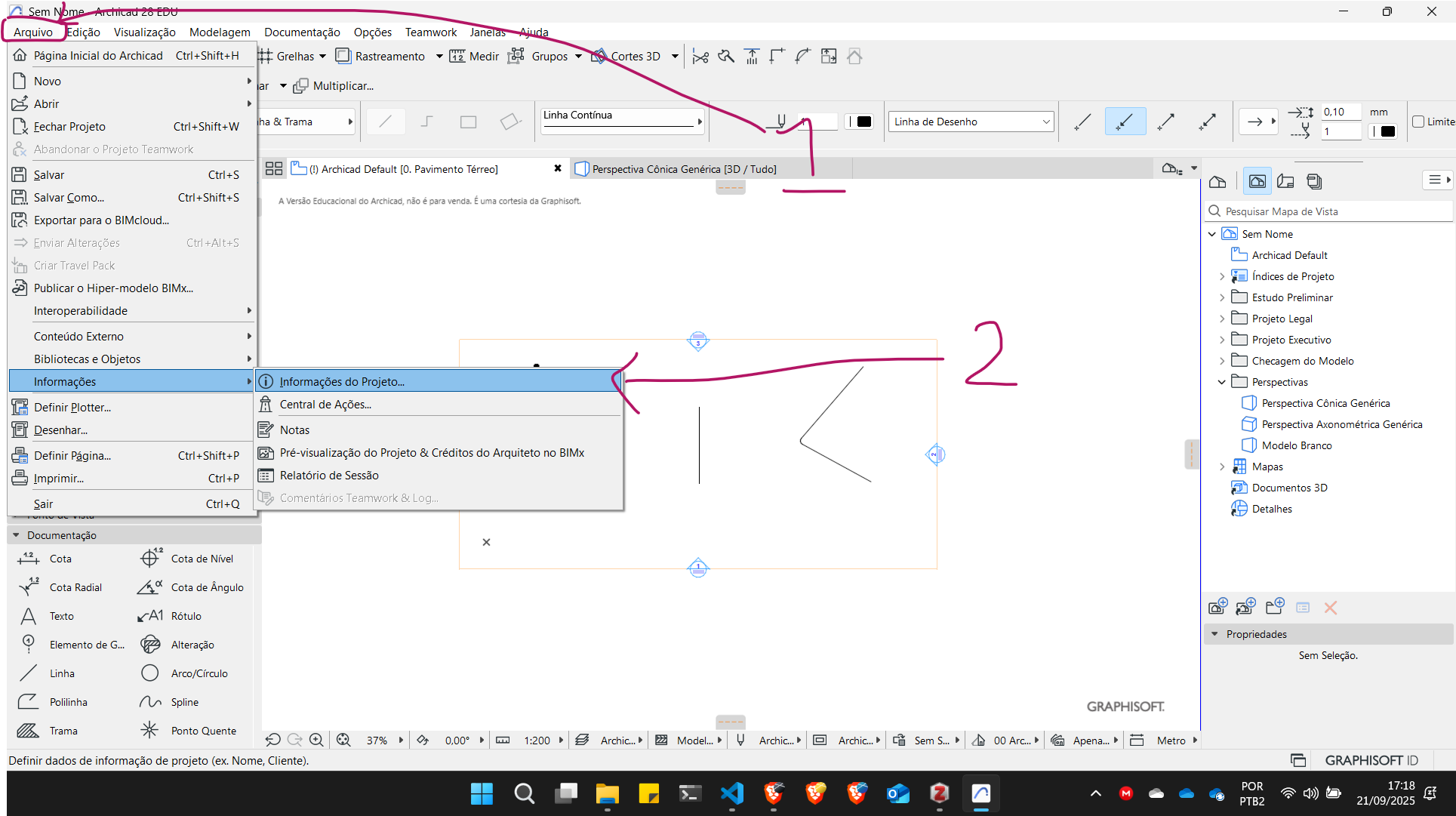
Task: Open the Linha de Desenho dropdown
Action: (971, 122)
